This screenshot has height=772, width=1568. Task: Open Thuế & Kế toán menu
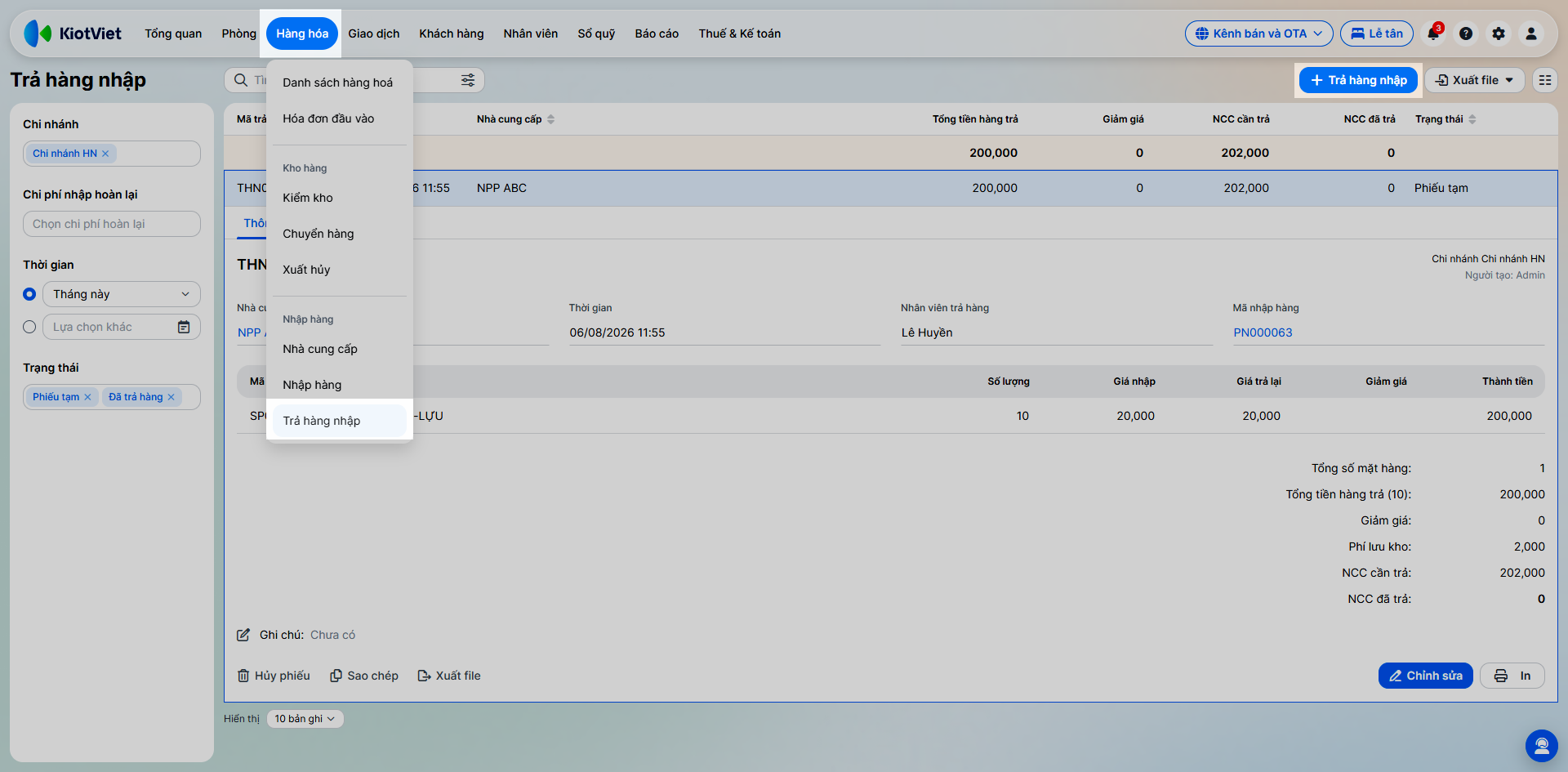click(740, 33)
